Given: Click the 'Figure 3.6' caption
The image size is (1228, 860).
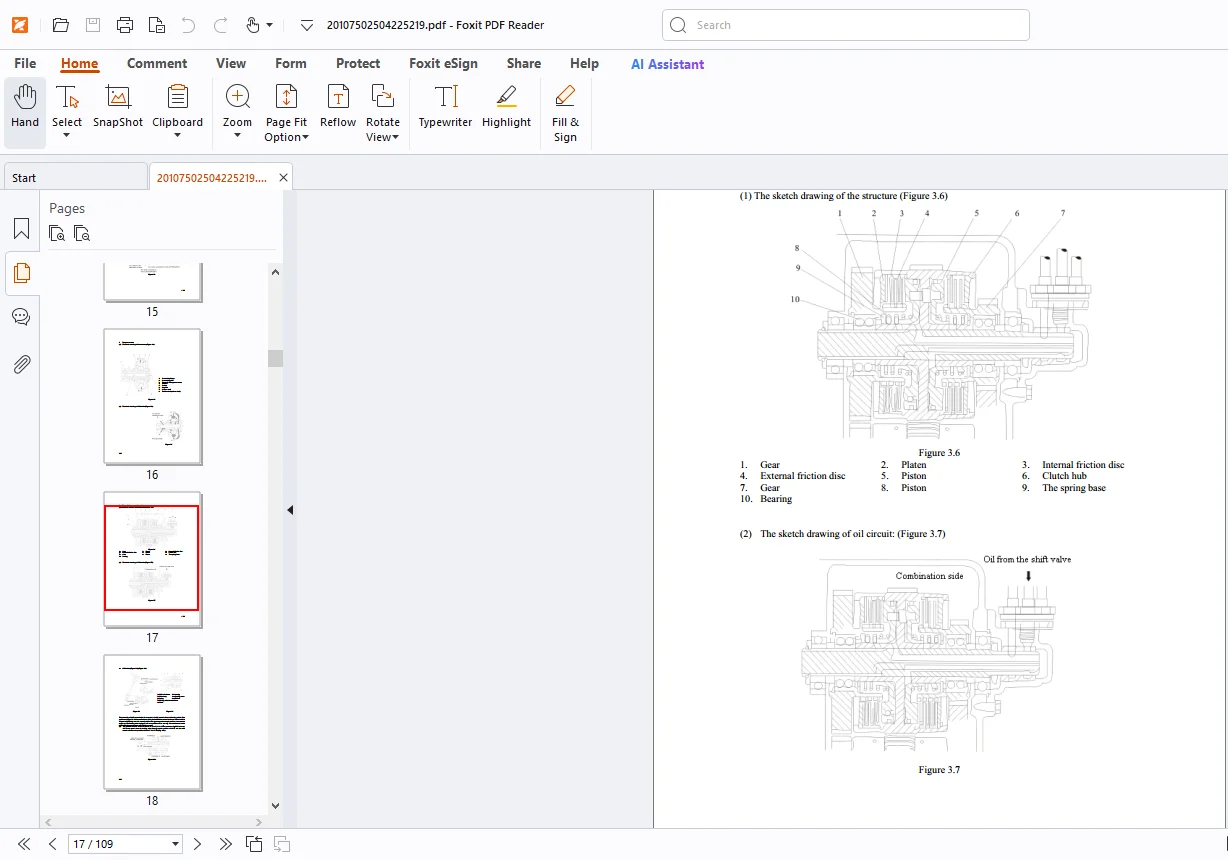Looking at the screenshot, I should point(939,453).
